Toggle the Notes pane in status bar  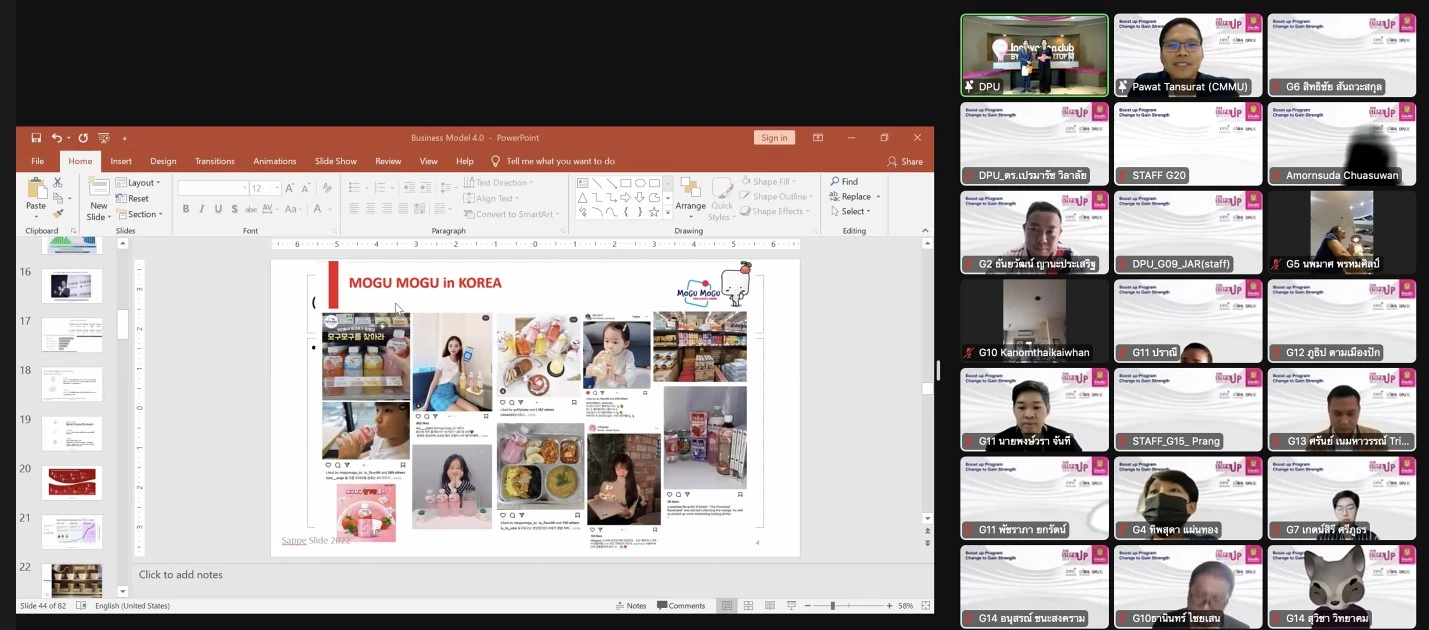coord(631,606)
